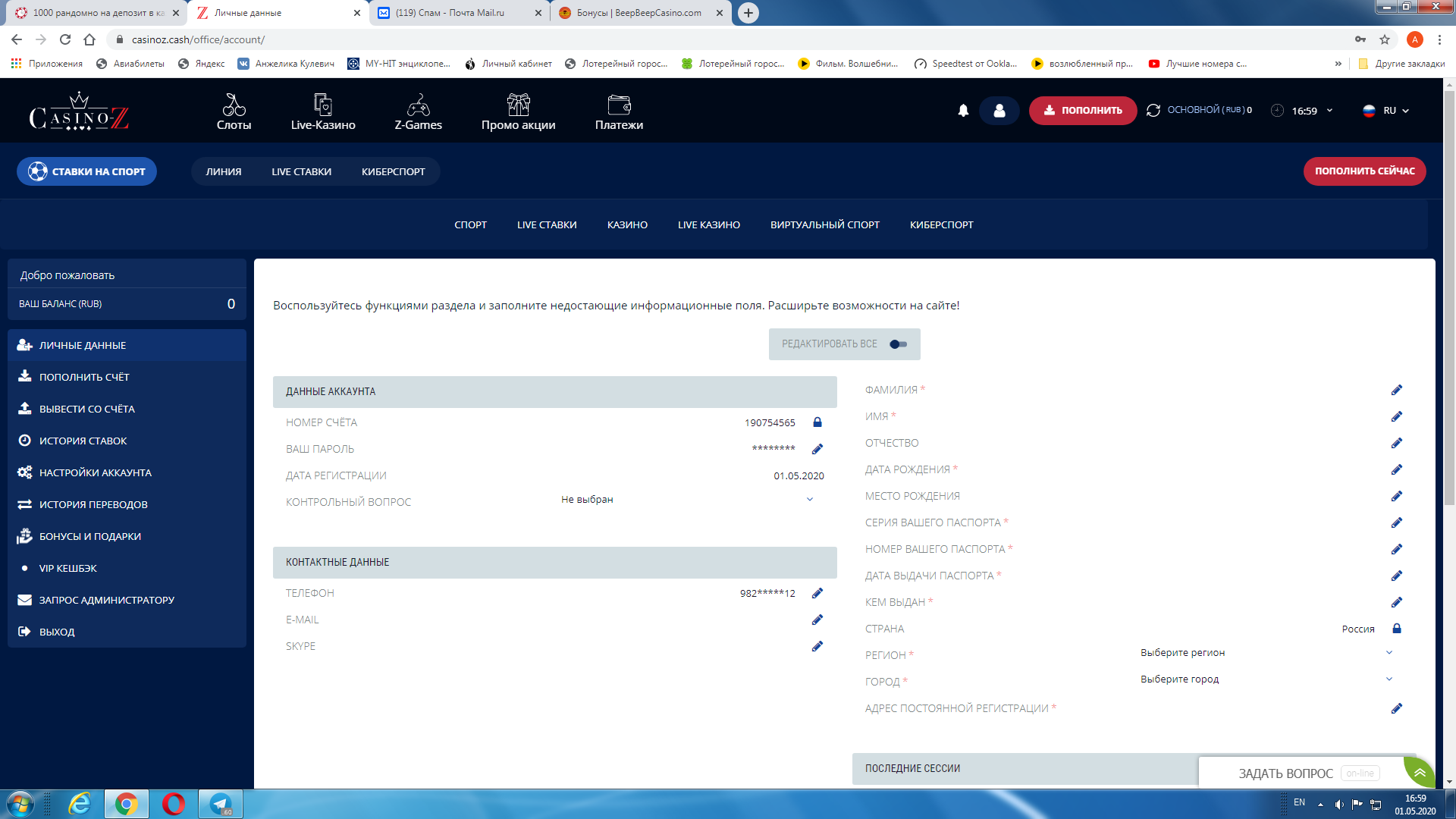
Task: Edit E-mail with pencil icon
Action: click(x=817, y=620)
